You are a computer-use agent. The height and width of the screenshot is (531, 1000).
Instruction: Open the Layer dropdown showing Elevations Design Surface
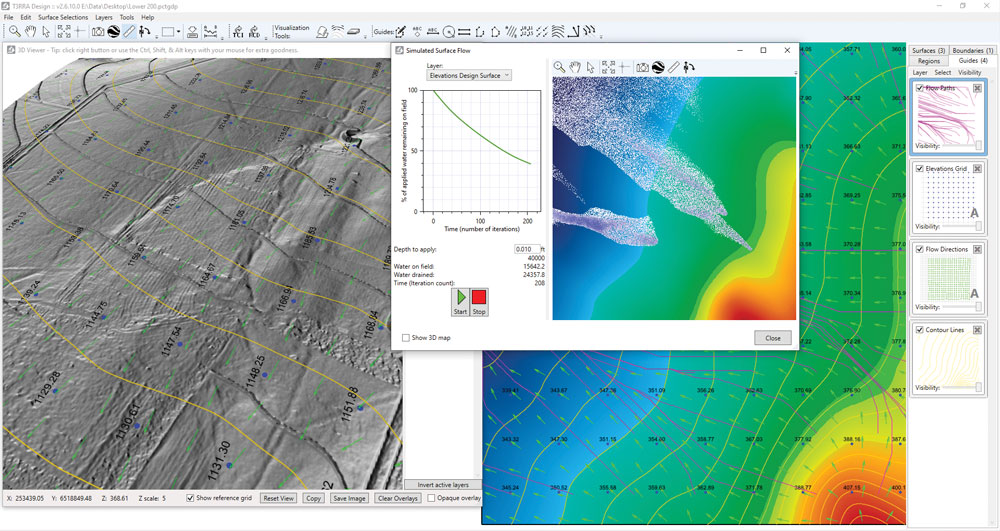coord(469,75)
